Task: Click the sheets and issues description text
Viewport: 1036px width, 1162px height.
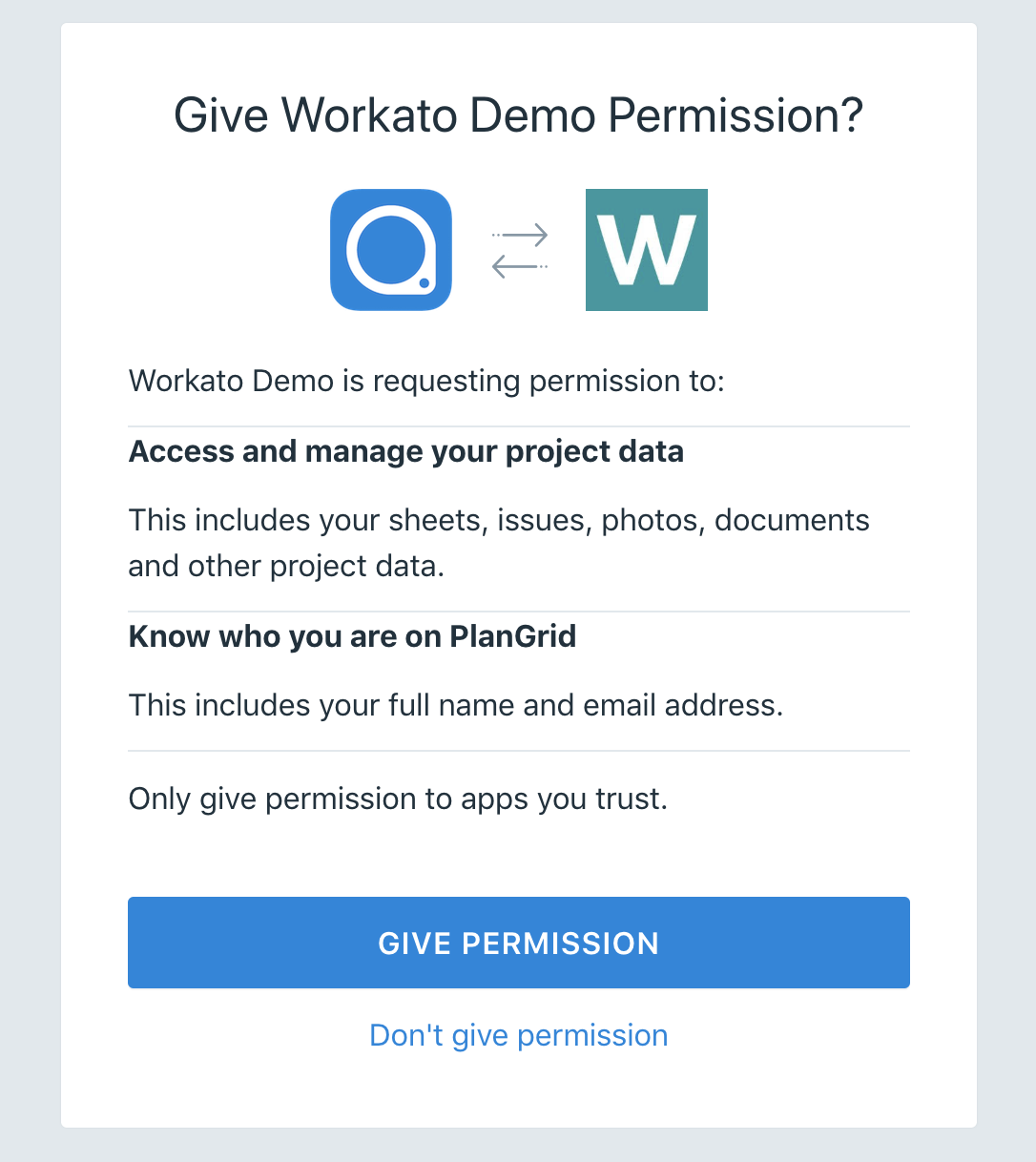Action: point(499,542)
